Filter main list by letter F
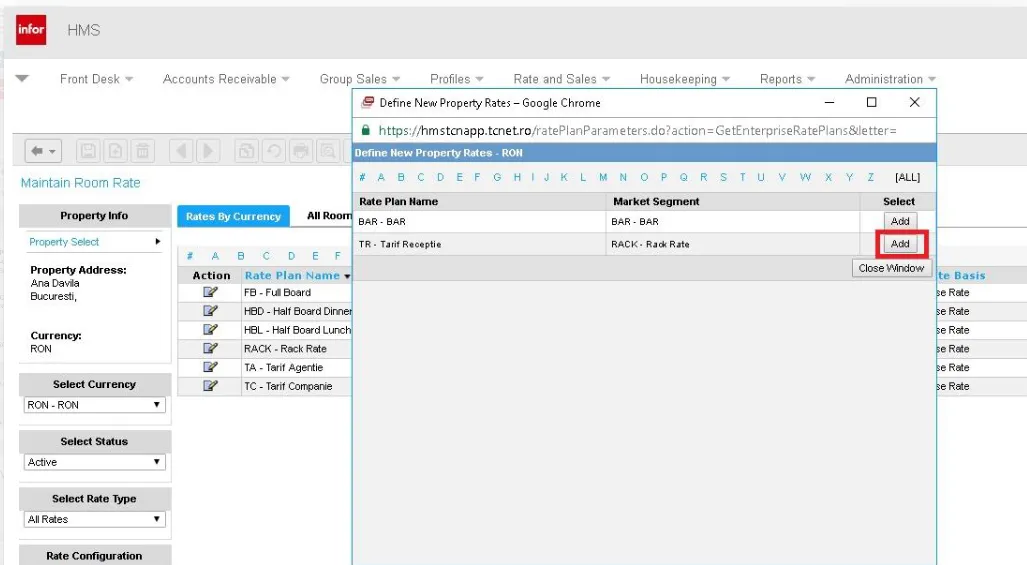Image resolution: width=1027 pixels, height=565 pixels. pyautogui.click(x=337, y=256)
